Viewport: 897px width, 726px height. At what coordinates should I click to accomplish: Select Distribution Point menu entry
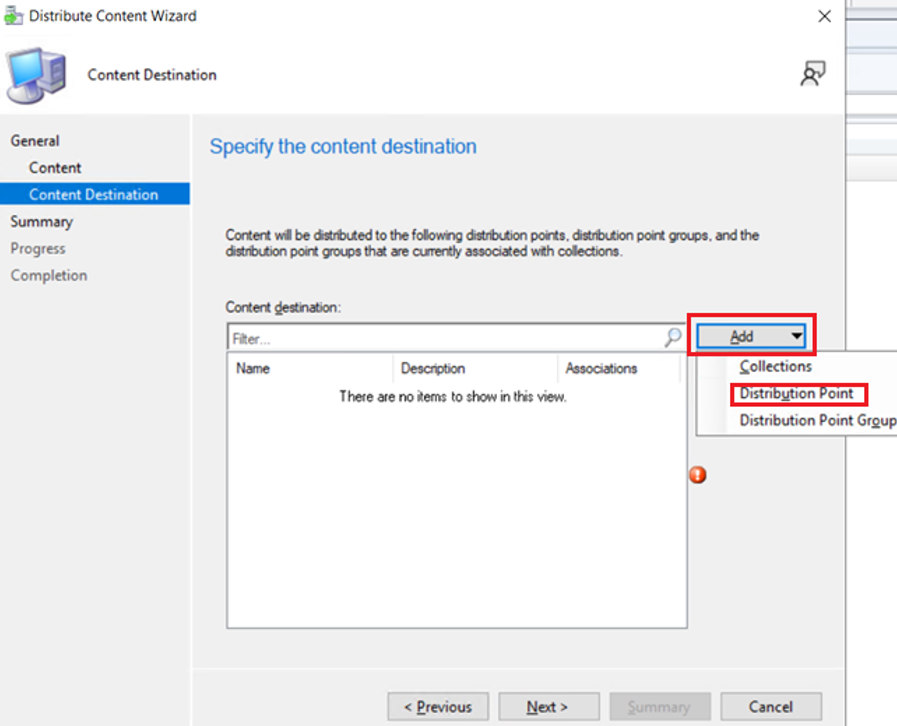click(796, 394)
